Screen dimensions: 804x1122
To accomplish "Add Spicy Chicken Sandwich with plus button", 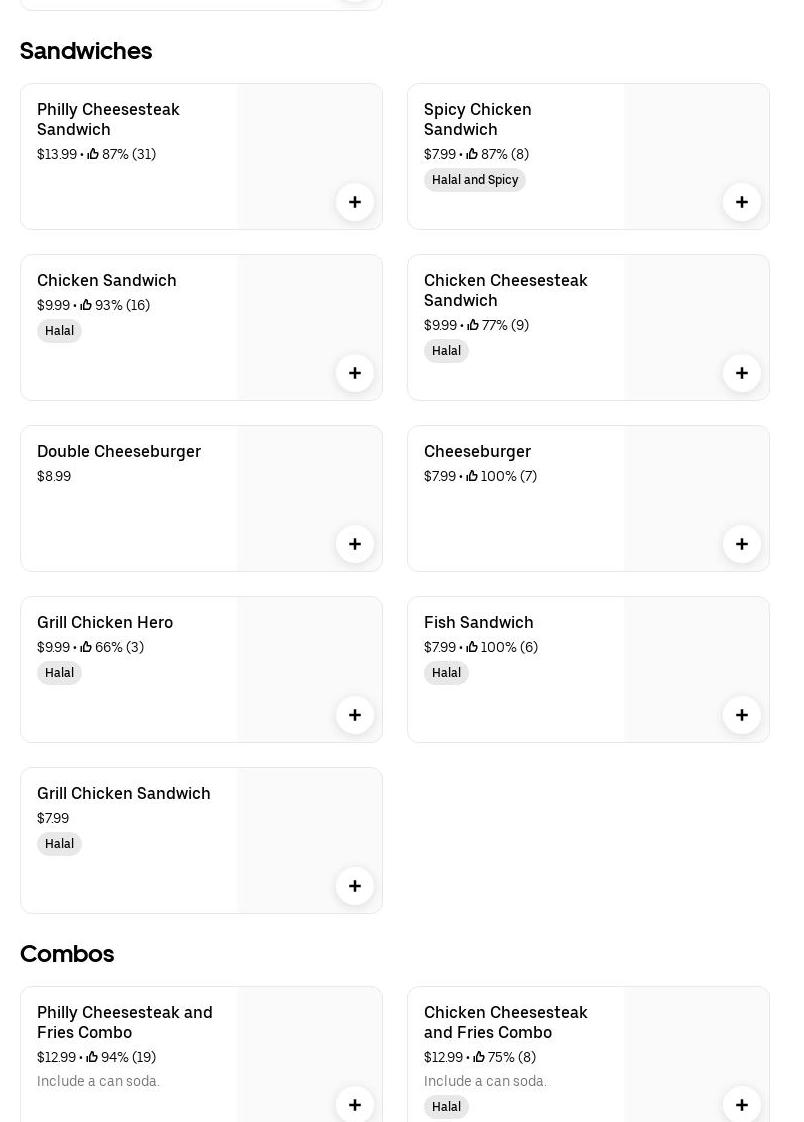I will (x=742, y=202).
